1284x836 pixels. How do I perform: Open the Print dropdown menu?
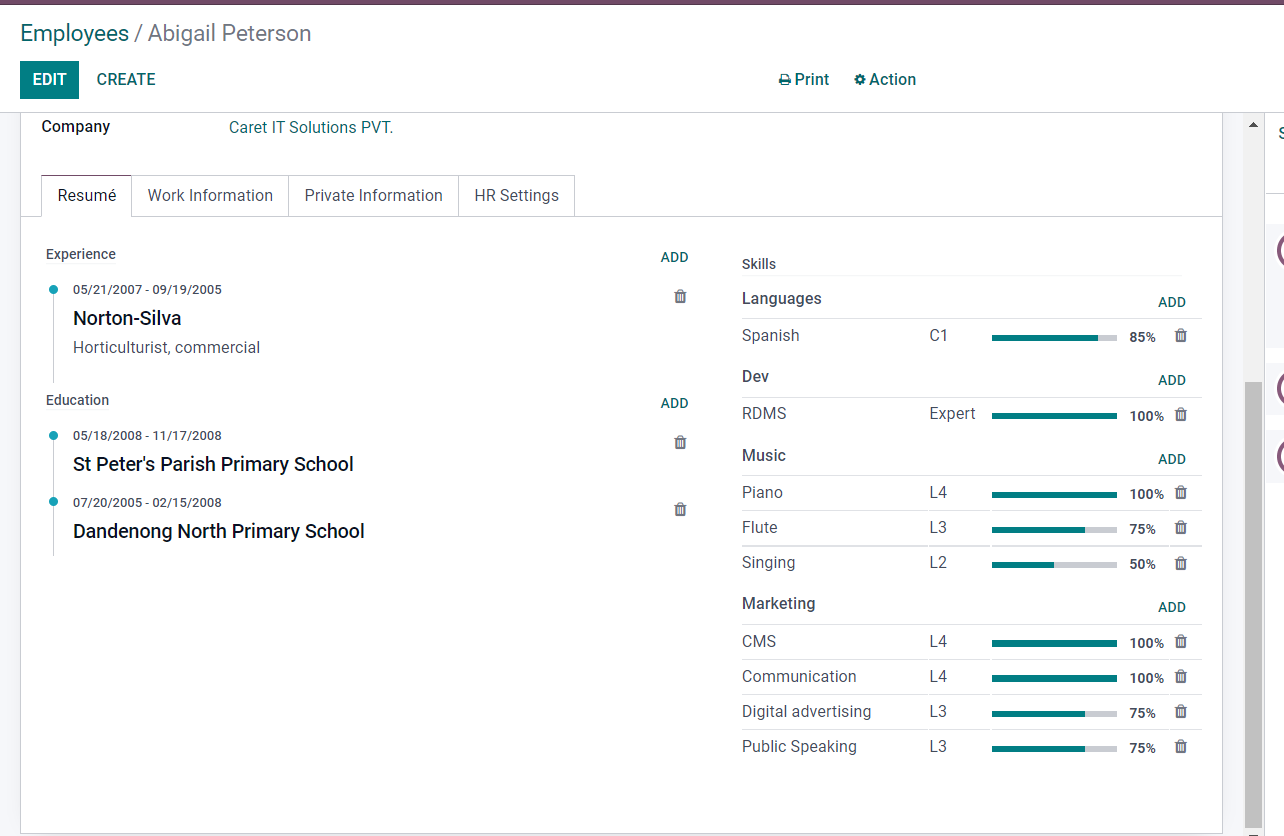point(804,80)
